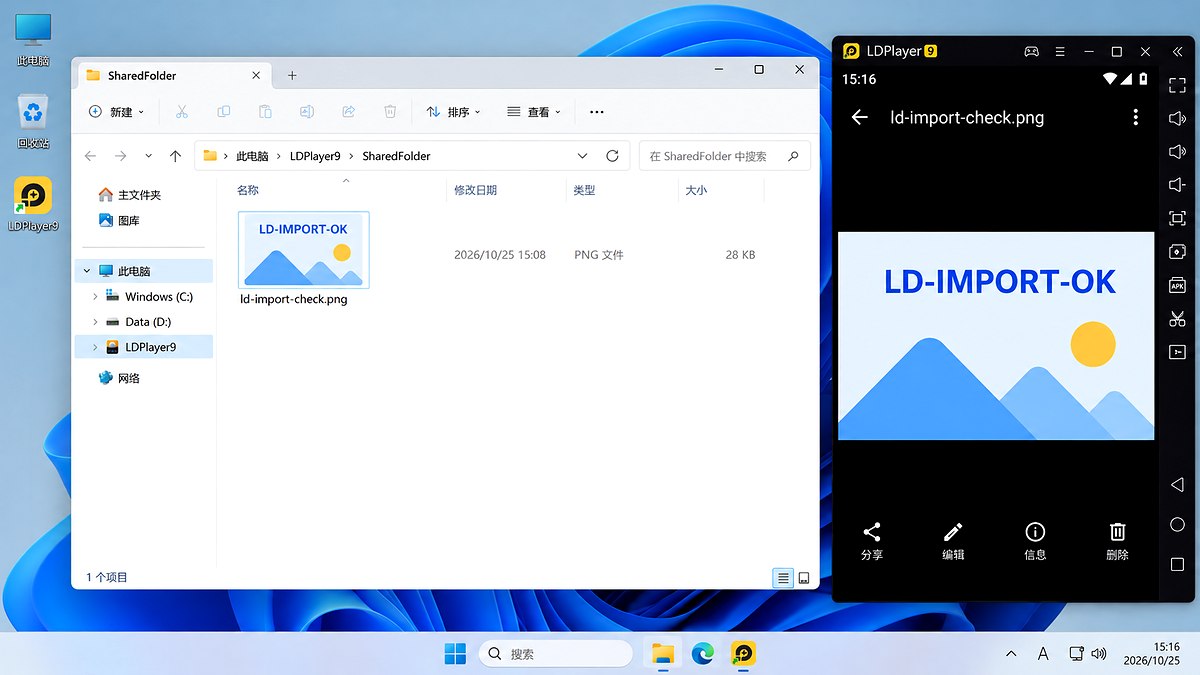1200x675 pixels.
Task: Navigate forward in File Explorer
Action: (x=121, y=156)
